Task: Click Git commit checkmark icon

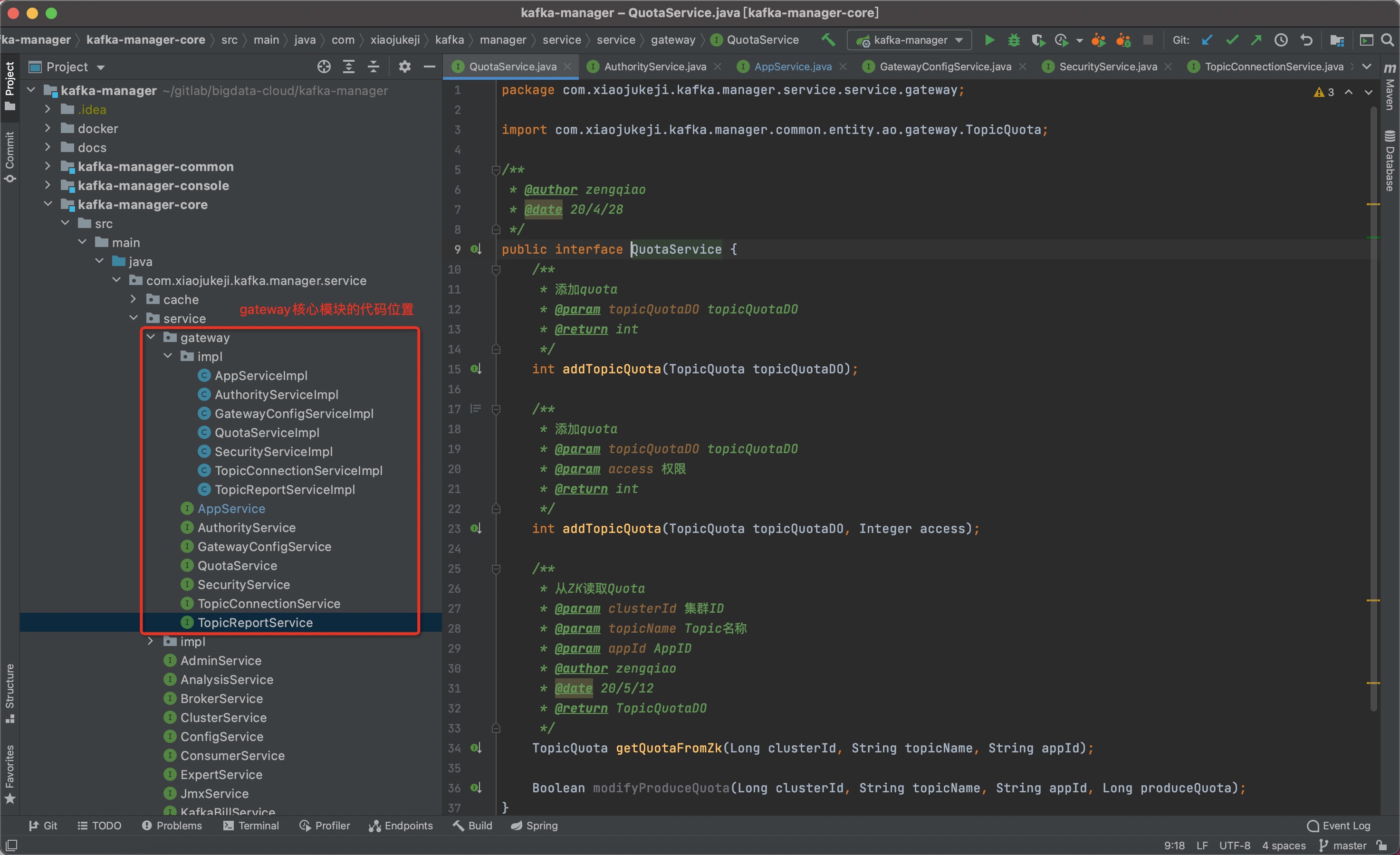Action: pos(1232,40)
